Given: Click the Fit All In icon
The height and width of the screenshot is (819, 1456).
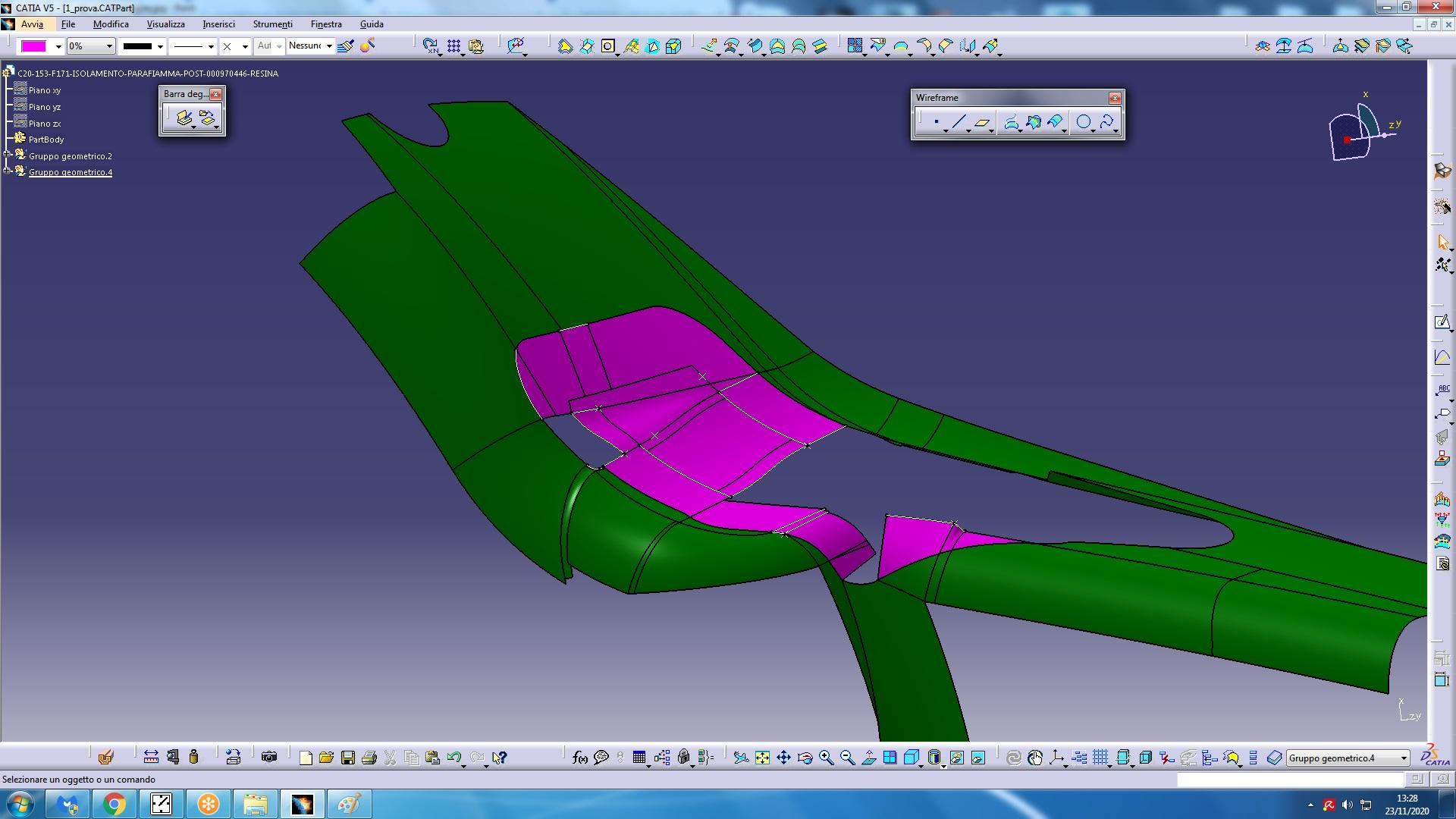Looking at the screenshot, I should pos(762,758).
